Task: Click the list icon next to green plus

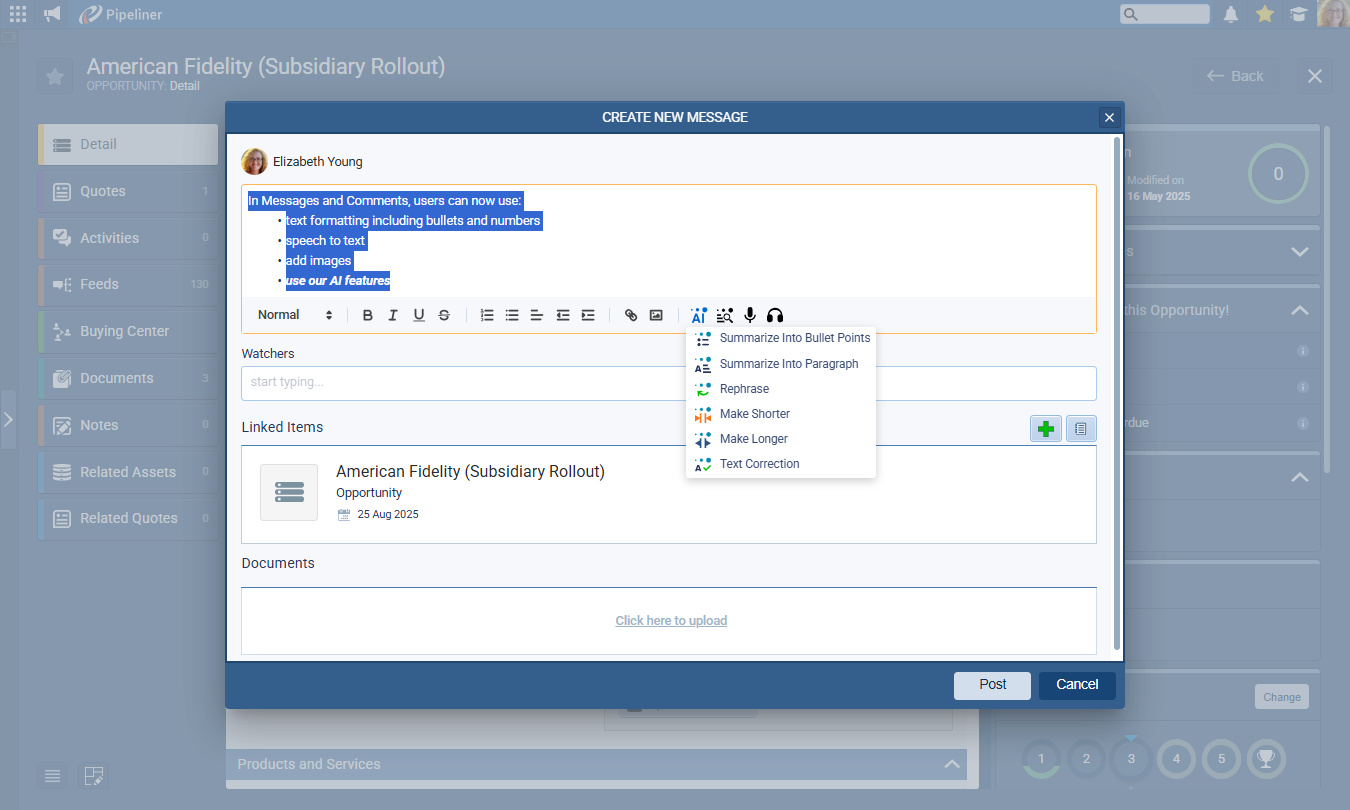Action: (1081, 428)
